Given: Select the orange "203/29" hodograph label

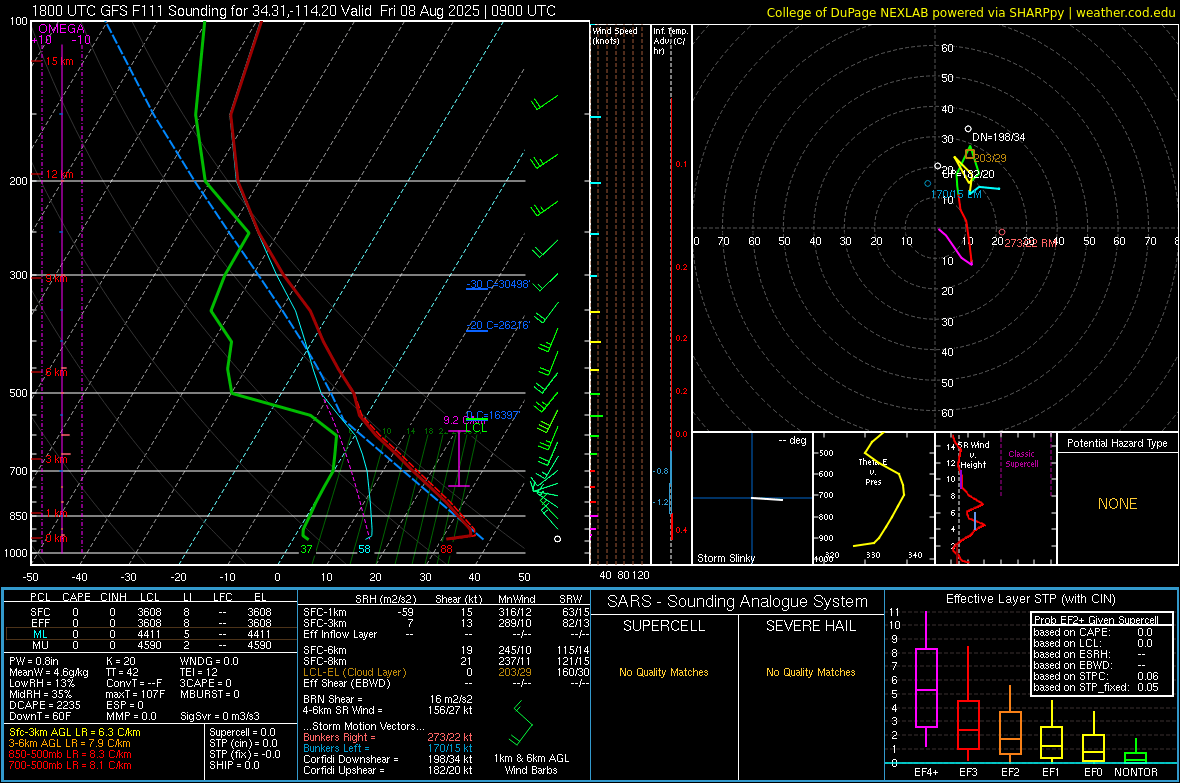Looking at the screenshot, I should coord(990,158).
